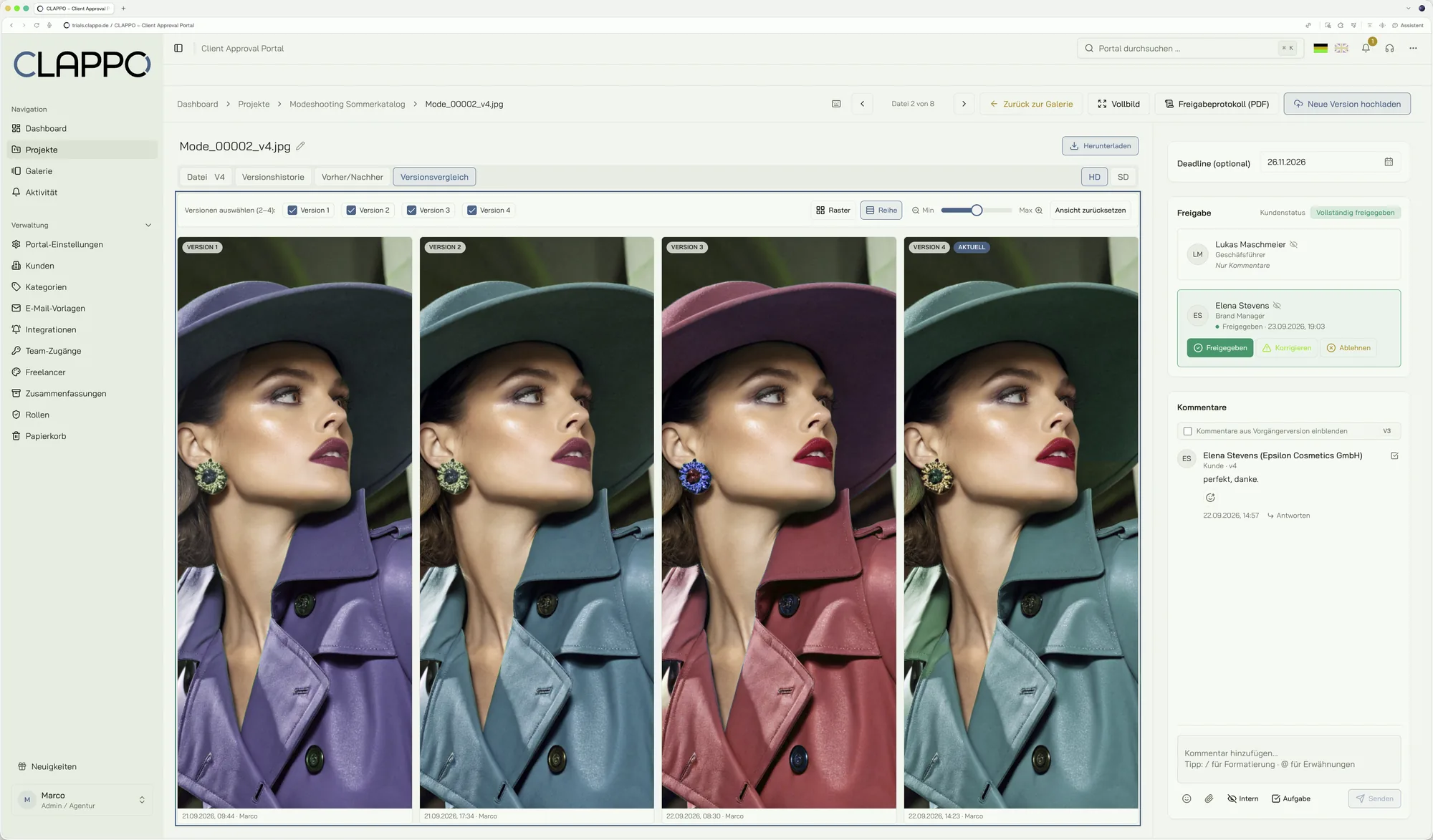Open the Assistent in browser toolbar
The image size is (1433, 840).
click(1408, 25)
